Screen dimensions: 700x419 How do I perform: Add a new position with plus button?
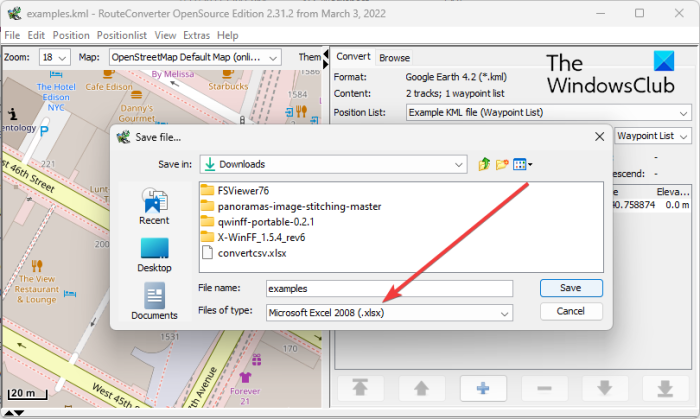pyautogui.click(x=483, y=388)
